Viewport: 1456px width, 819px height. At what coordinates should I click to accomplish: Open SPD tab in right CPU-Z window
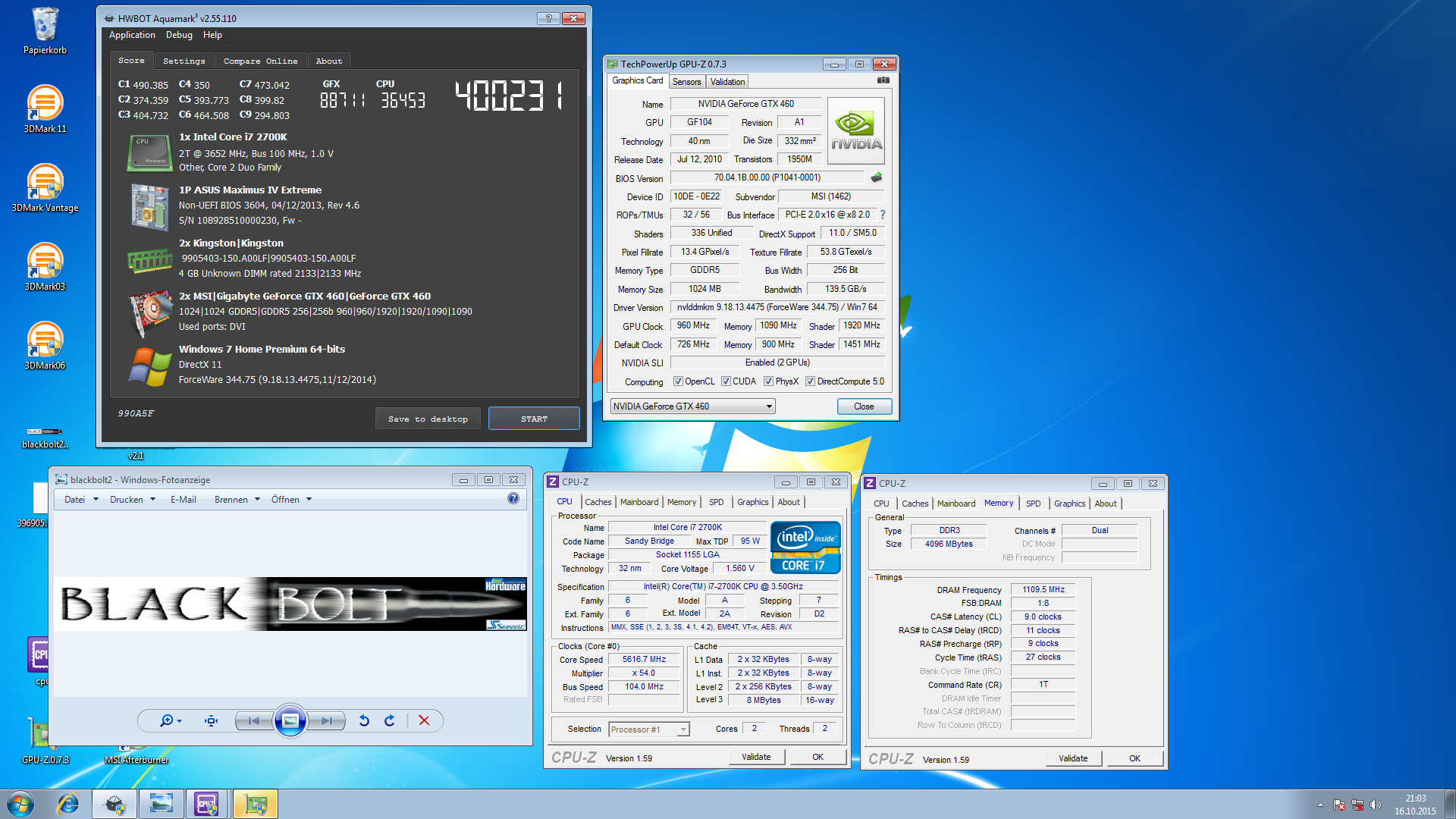[1033, 504]
